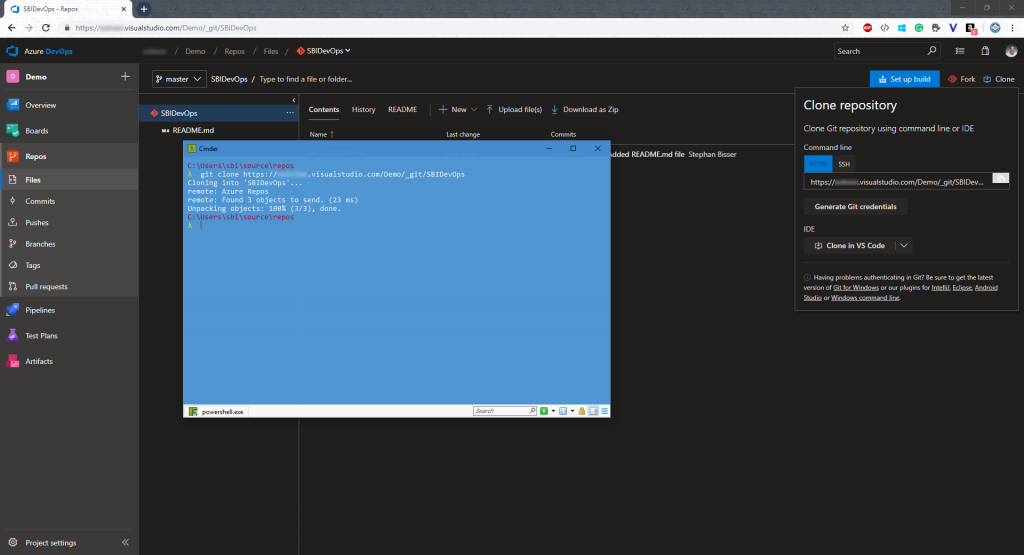Open Project settings
This screenshot has height=555, width=1024.
pyautogui.click(x=50, y=543)
